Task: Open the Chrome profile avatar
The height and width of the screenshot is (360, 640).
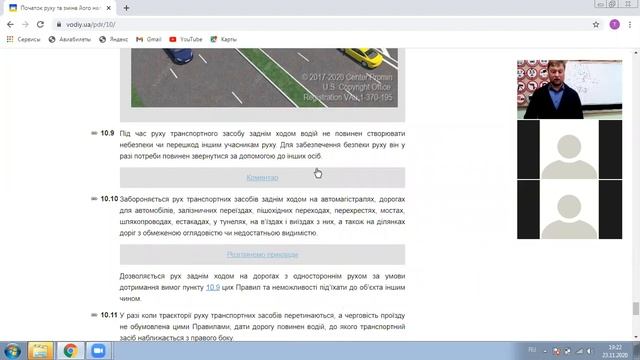Action: pos(614,24)
